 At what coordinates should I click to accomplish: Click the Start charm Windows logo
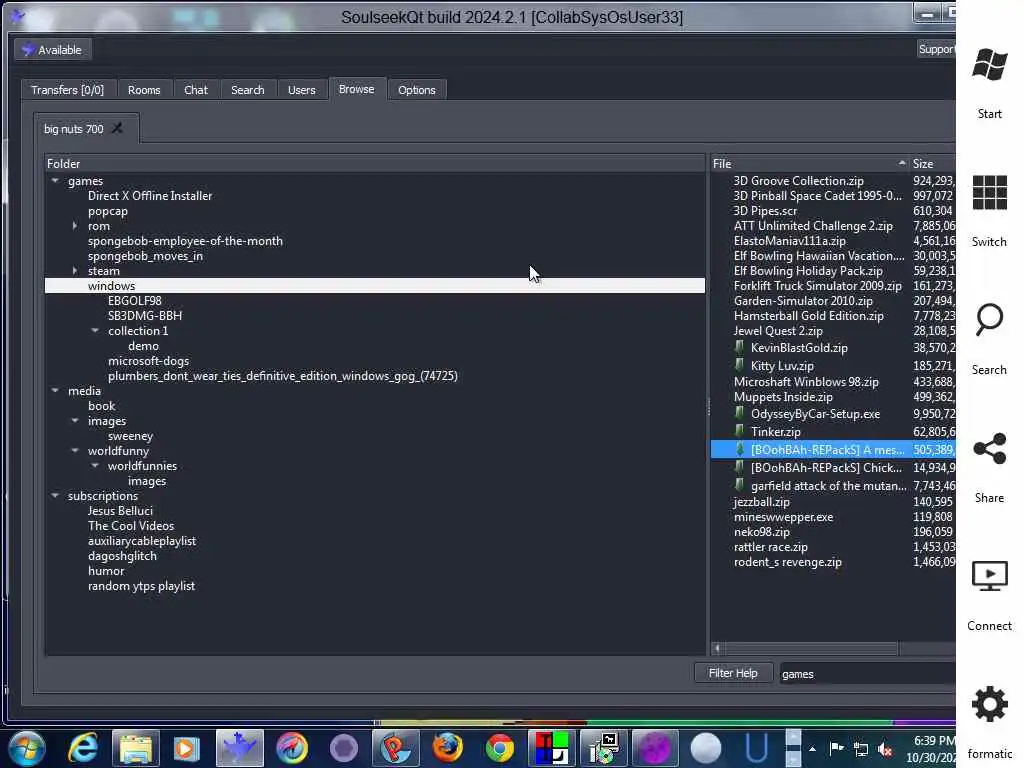989,65
